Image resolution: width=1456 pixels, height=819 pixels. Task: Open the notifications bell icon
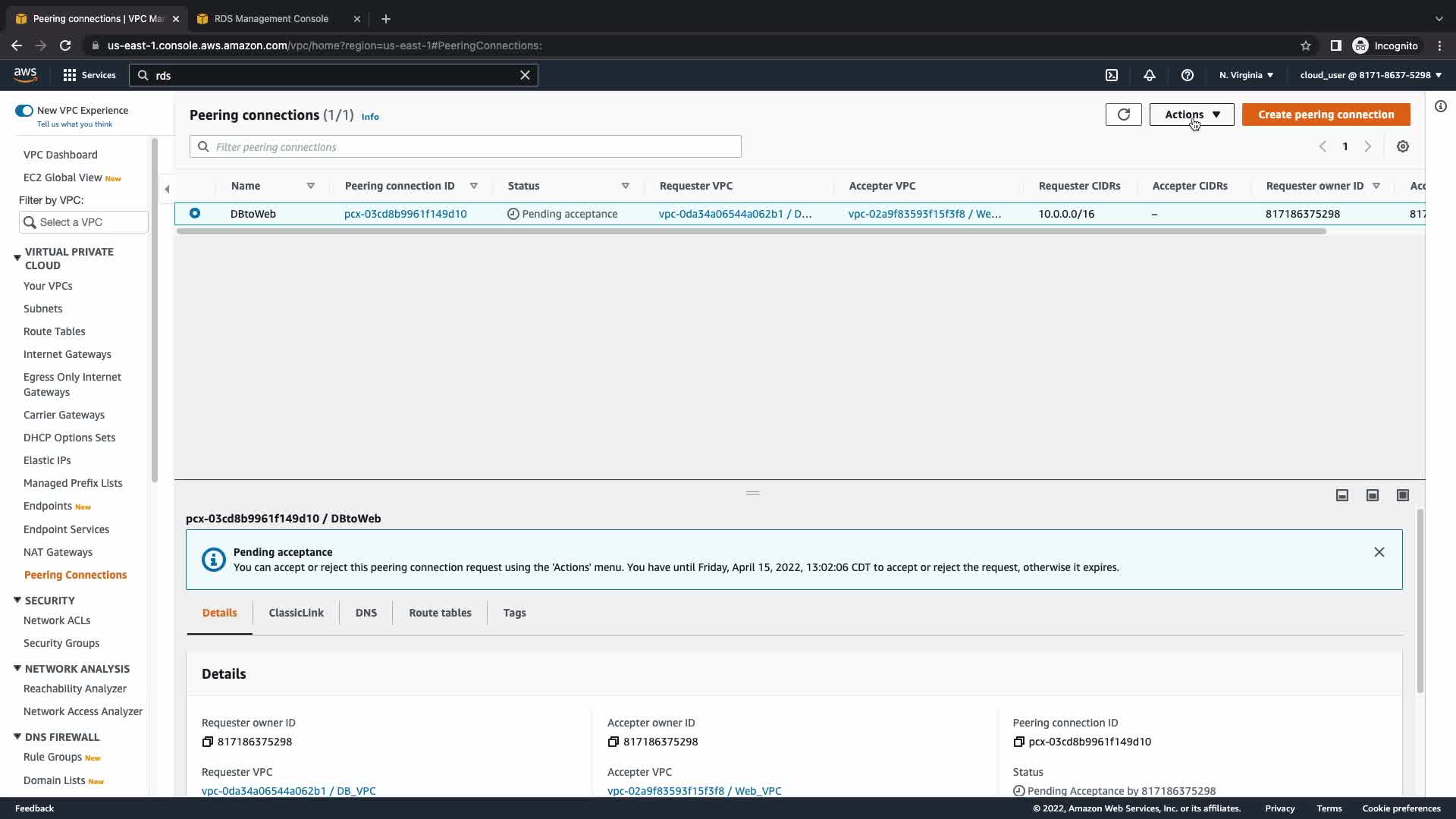[x=1150, y=75]
